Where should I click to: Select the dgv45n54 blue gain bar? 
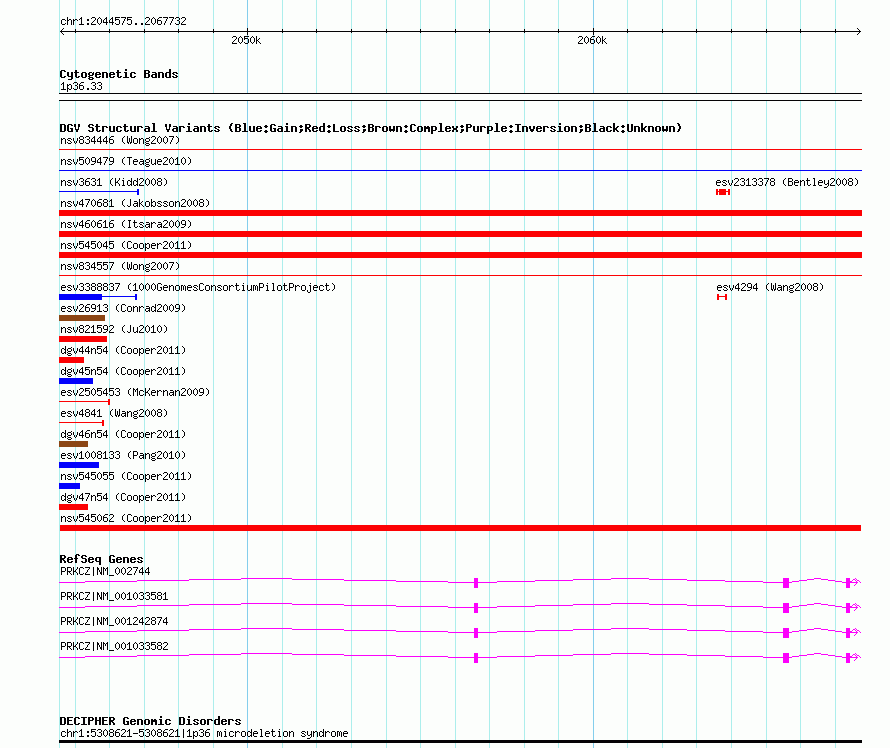pyautogui.click(x=76, y=381)
